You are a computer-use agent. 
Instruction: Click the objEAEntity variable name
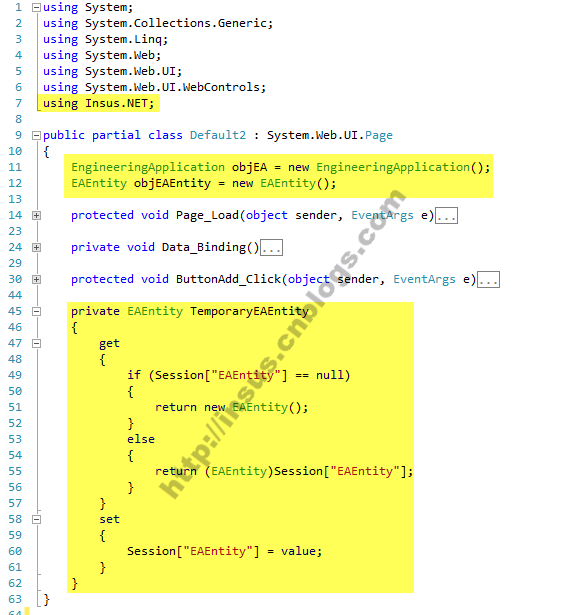(172, 184)
